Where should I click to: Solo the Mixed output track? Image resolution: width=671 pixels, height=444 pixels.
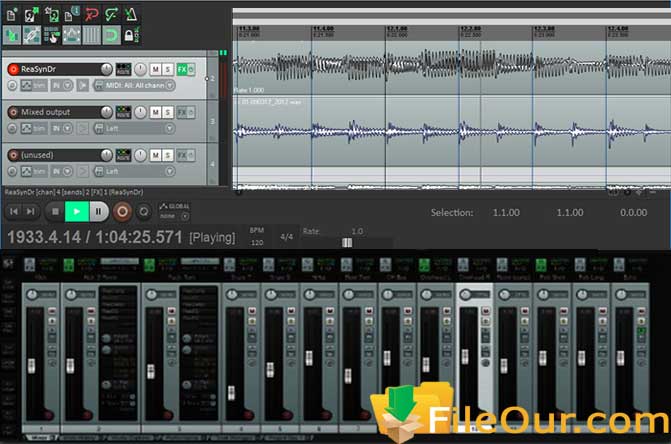tap(168, 112)
